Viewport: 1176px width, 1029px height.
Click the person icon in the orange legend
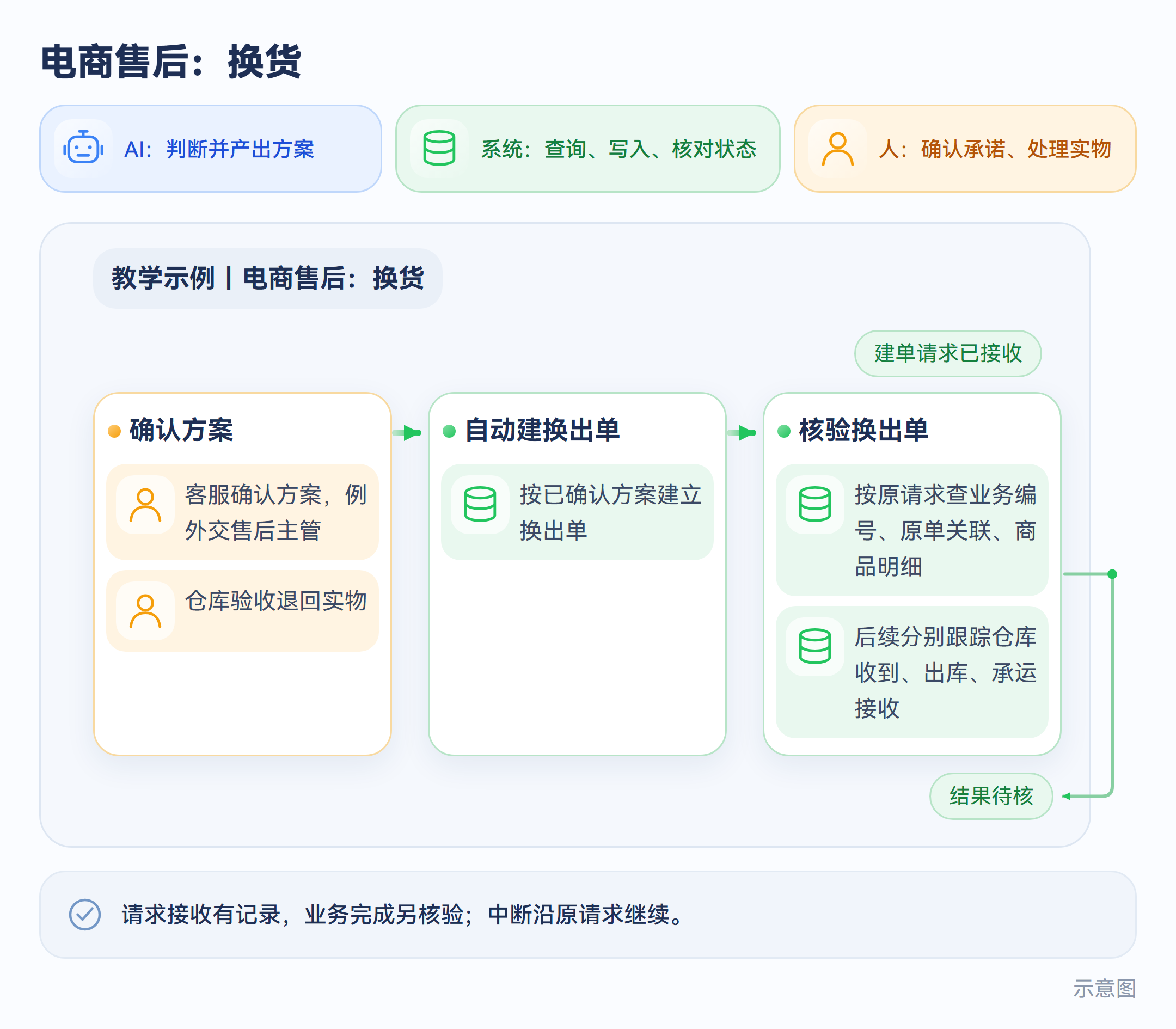pos(838,149)
